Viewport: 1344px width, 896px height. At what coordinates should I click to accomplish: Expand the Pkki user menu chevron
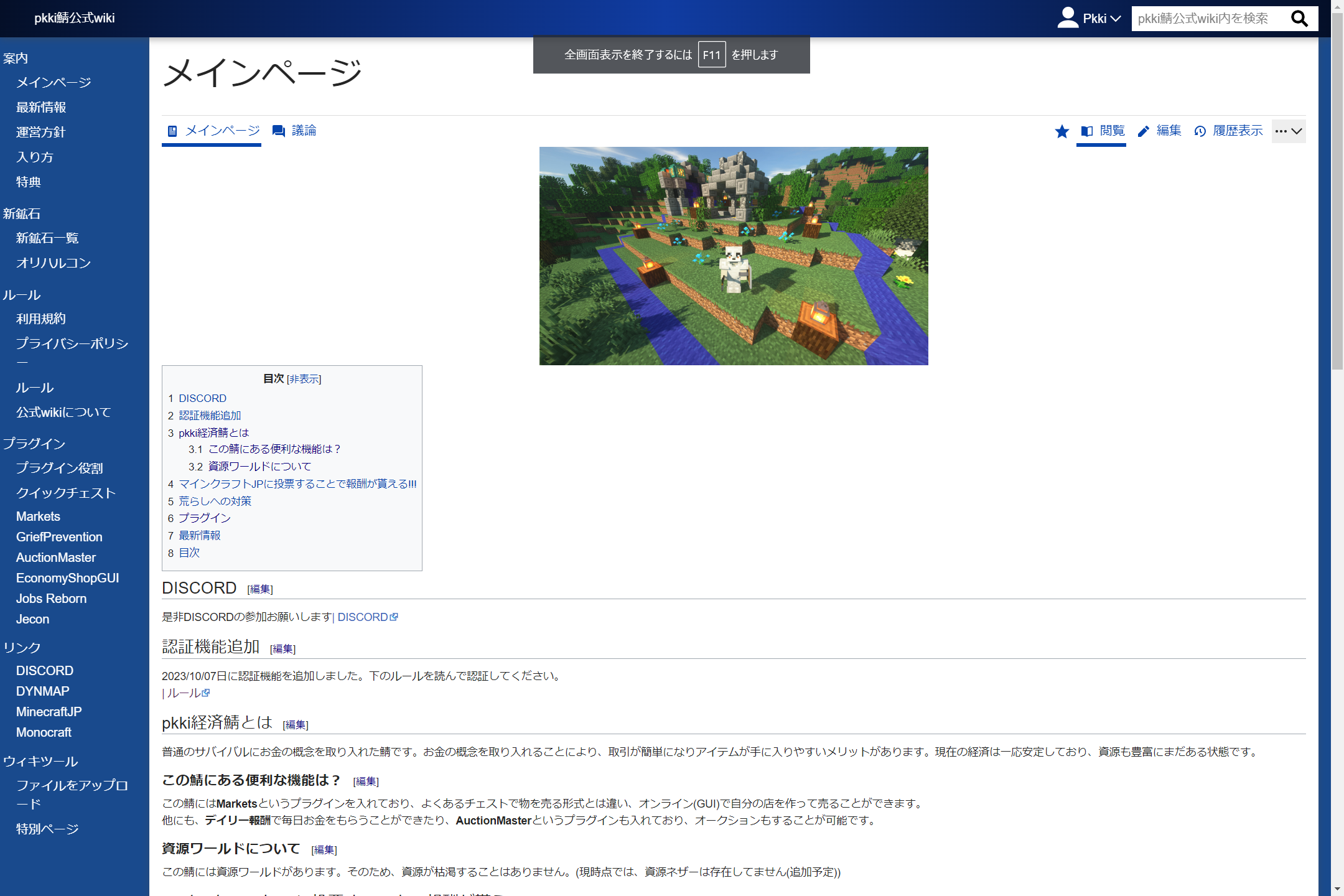pos(1116,19)
